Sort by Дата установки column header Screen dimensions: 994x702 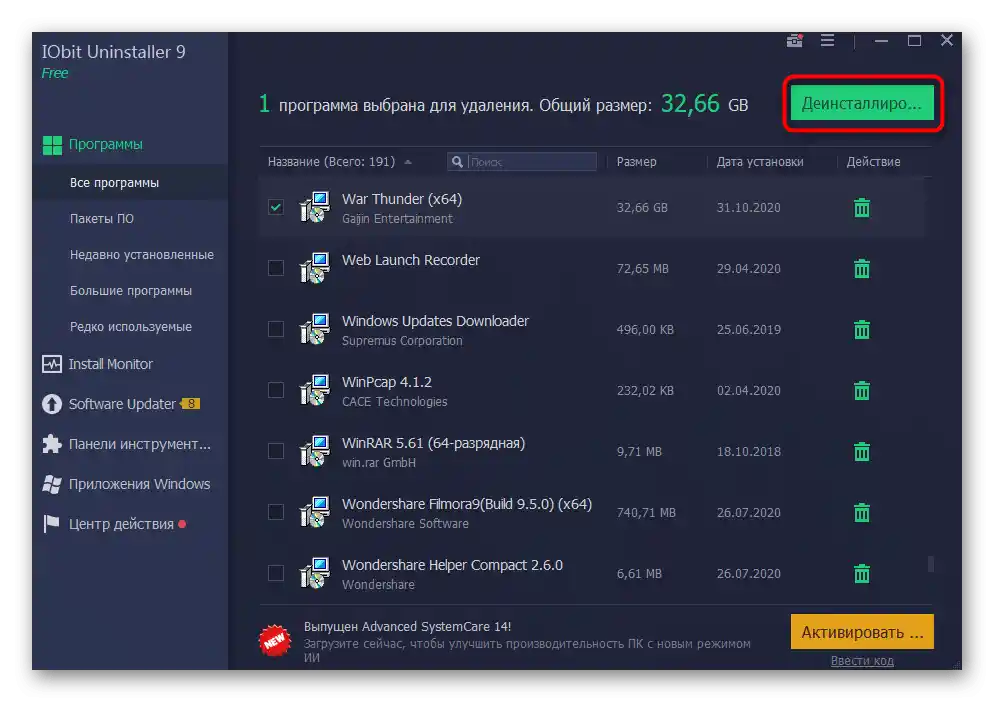[759, 162]
